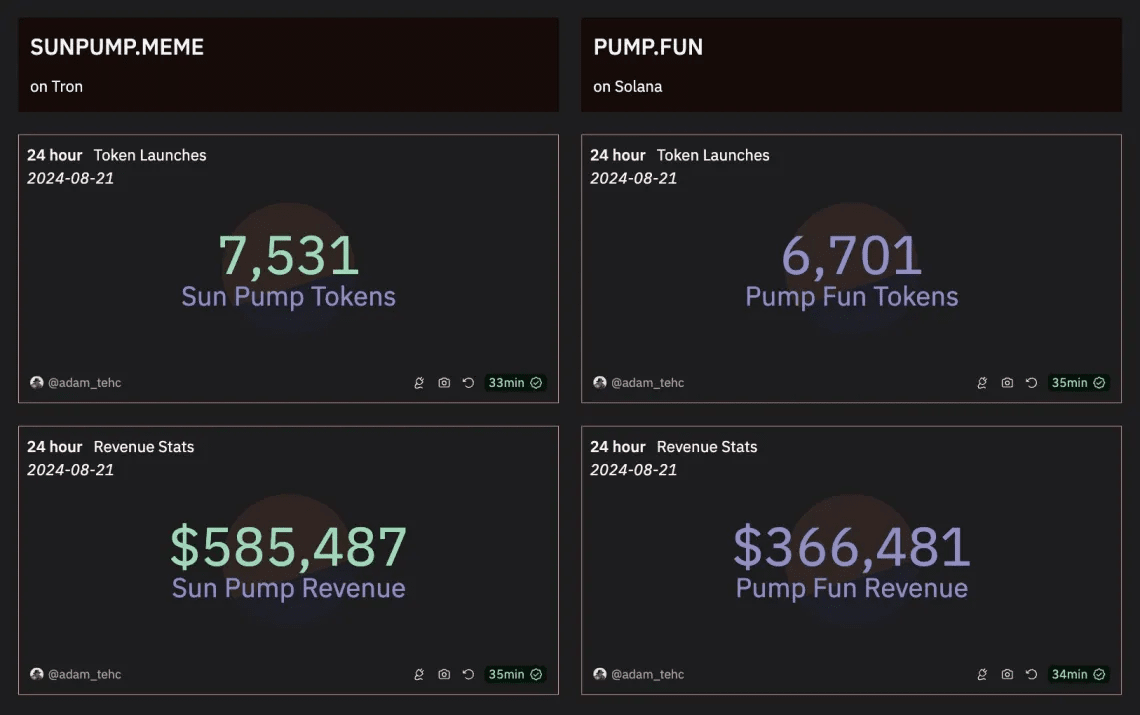Click the API plug icon in Pump Fun Tokens panel

pos(983,383)
